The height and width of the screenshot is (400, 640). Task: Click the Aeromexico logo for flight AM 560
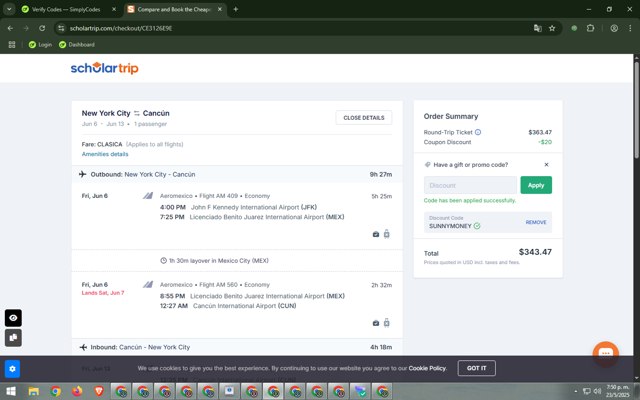[148, 284]
